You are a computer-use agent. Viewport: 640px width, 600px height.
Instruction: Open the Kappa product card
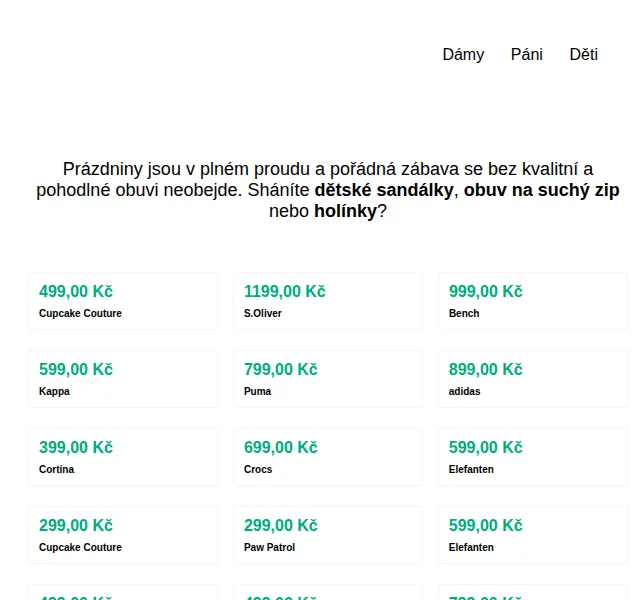pos(123,379)
